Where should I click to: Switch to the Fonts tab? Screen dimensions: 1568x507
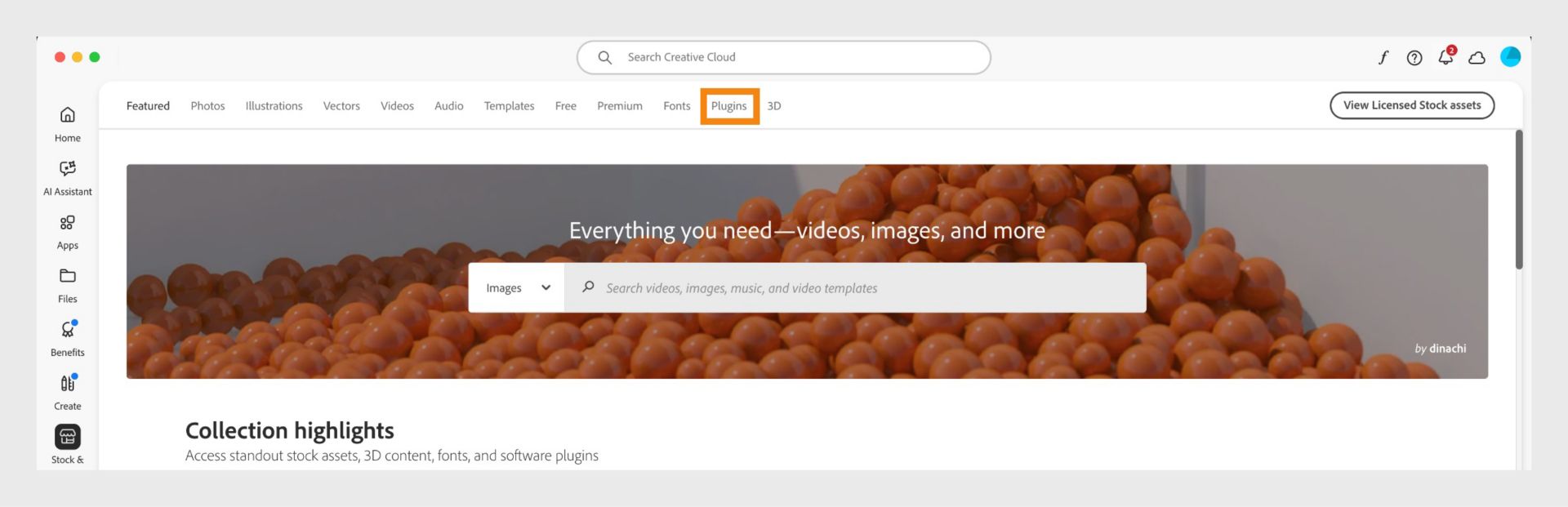coord(676,106)
